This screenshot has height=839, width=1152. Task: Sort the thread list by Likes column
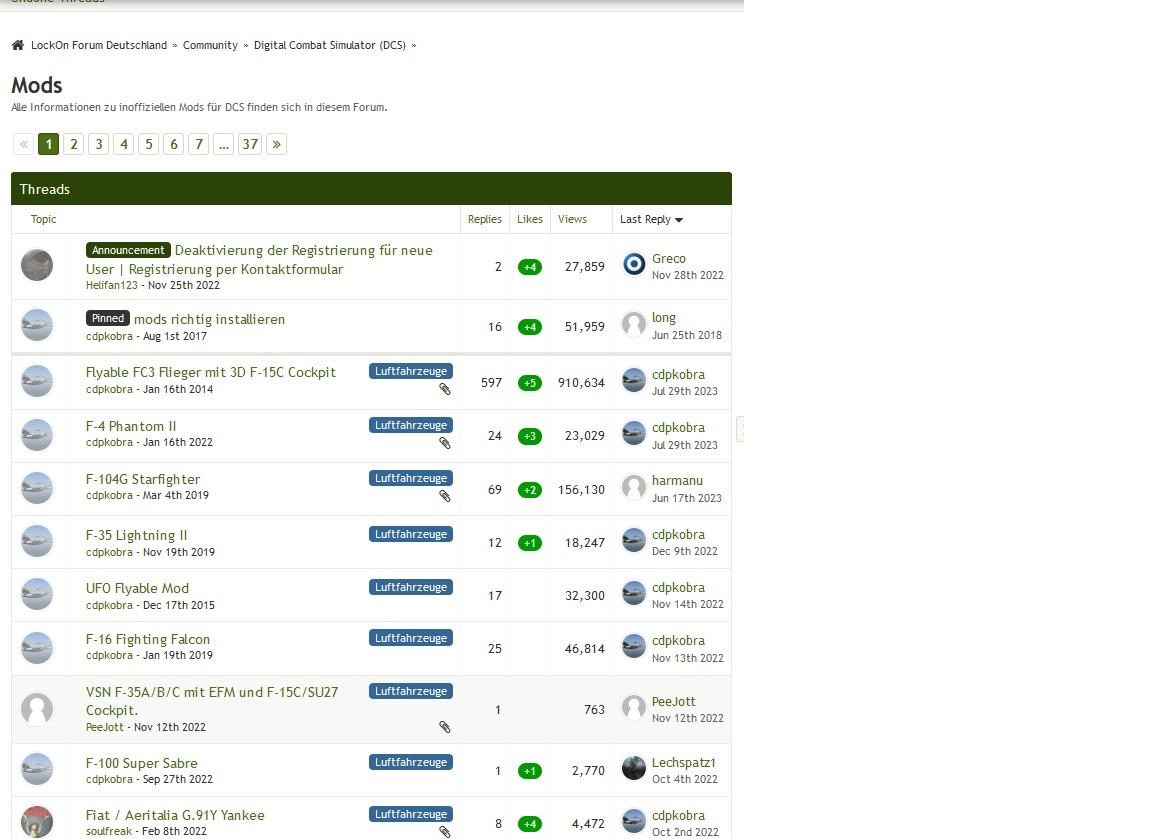click(x=530, y=219)
